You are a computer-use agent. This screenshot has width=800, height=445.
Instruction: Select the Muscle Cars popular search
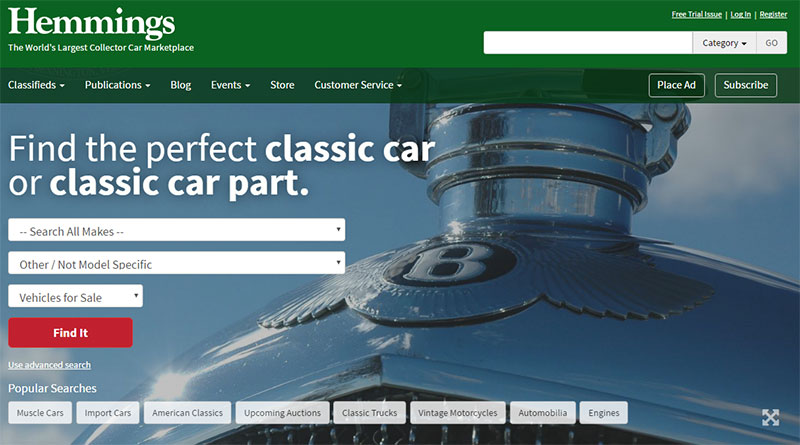pyautogui.click(x=40, y=413)
